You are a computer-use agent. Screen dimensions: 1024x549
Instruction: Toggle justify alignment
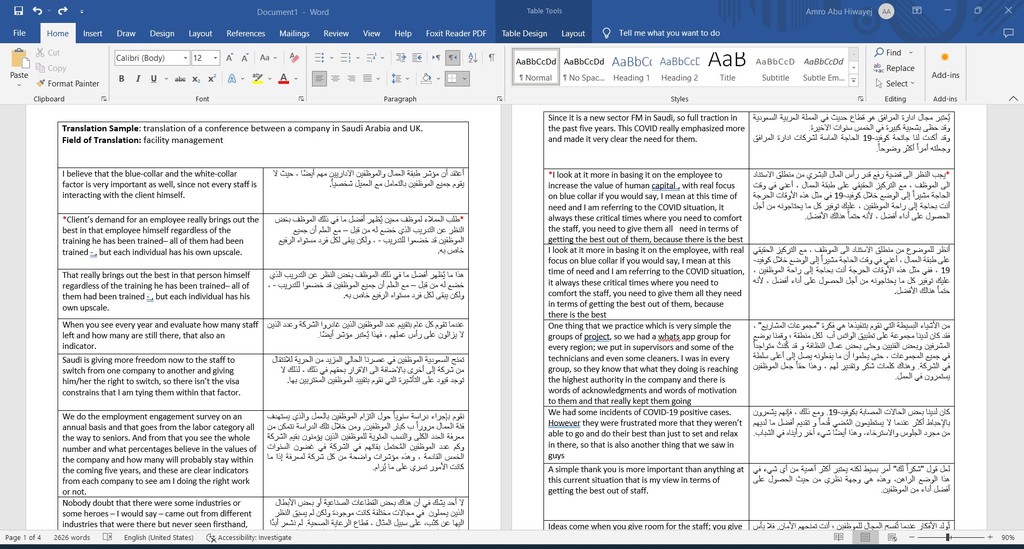tap(367, 79)
